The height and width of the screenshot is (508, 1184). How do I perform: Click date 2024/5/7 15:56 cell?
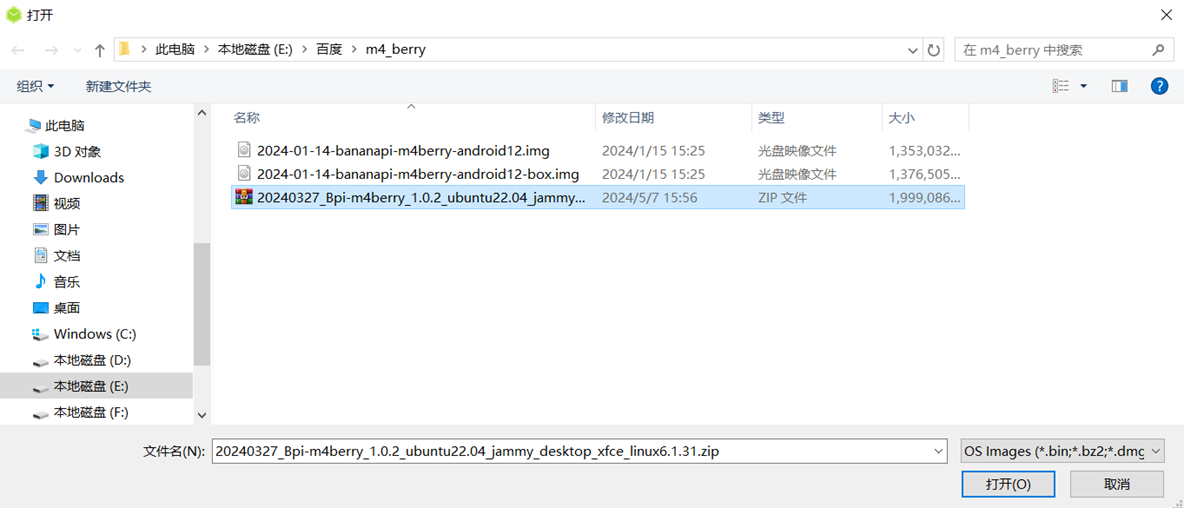coord(649,198)
